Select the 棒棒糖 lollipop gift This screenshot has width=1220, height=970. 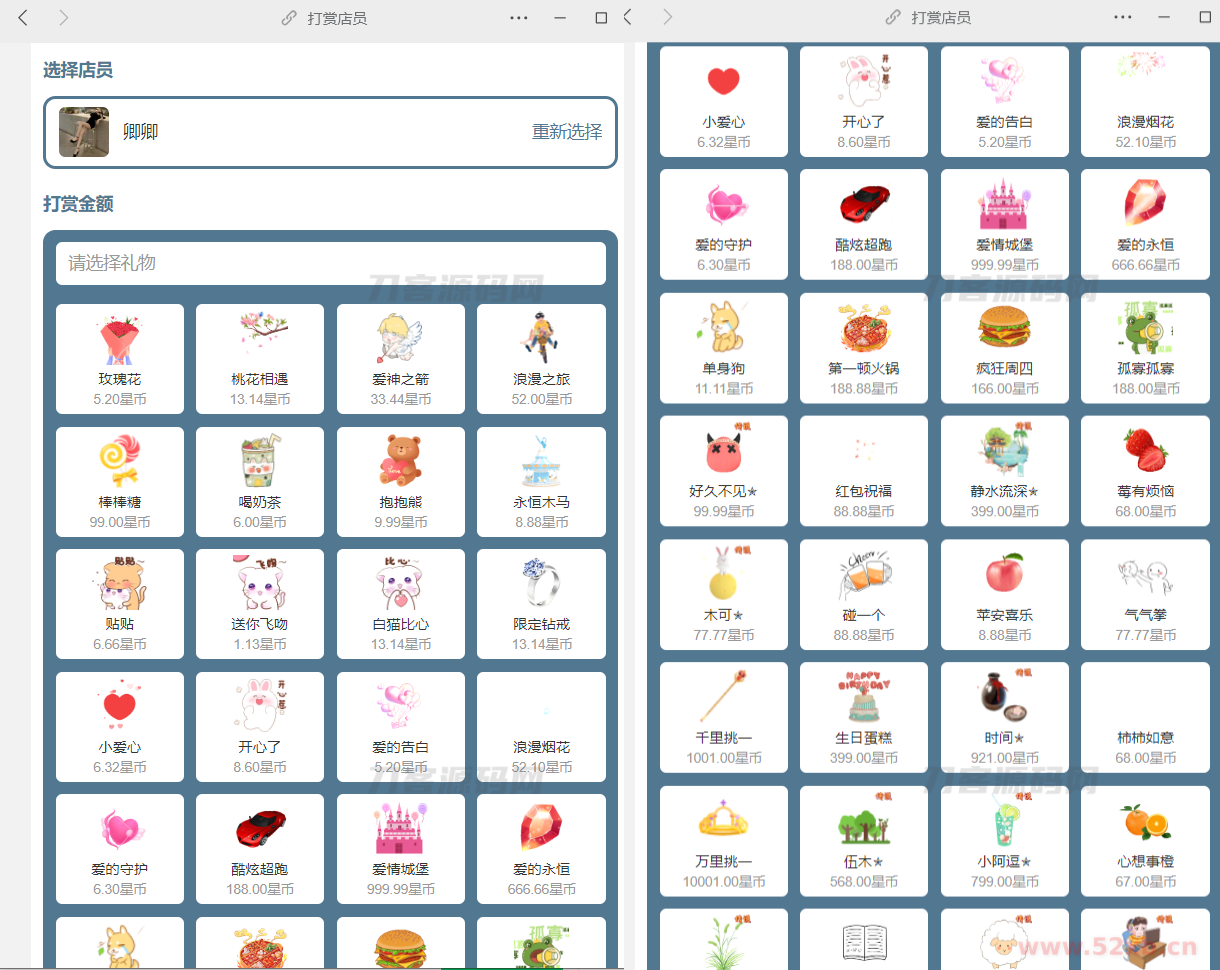coord(119,481)
